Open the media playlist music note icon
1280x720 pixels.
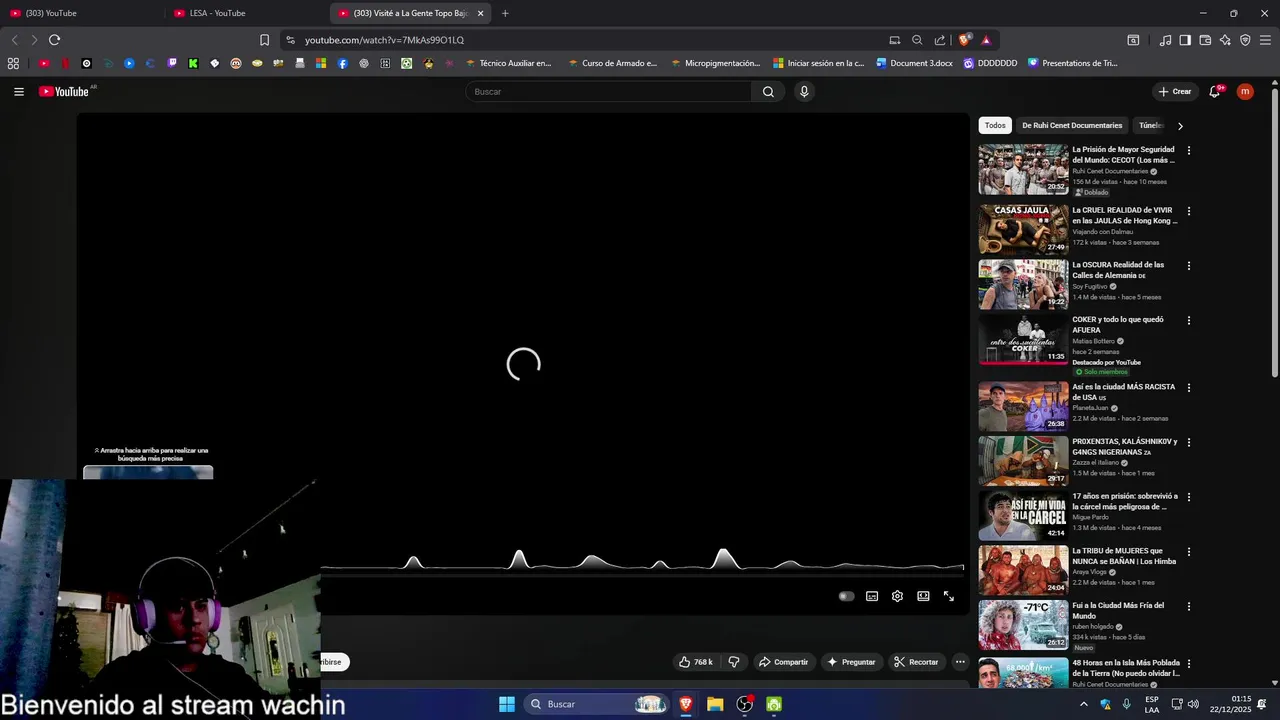1165,40
